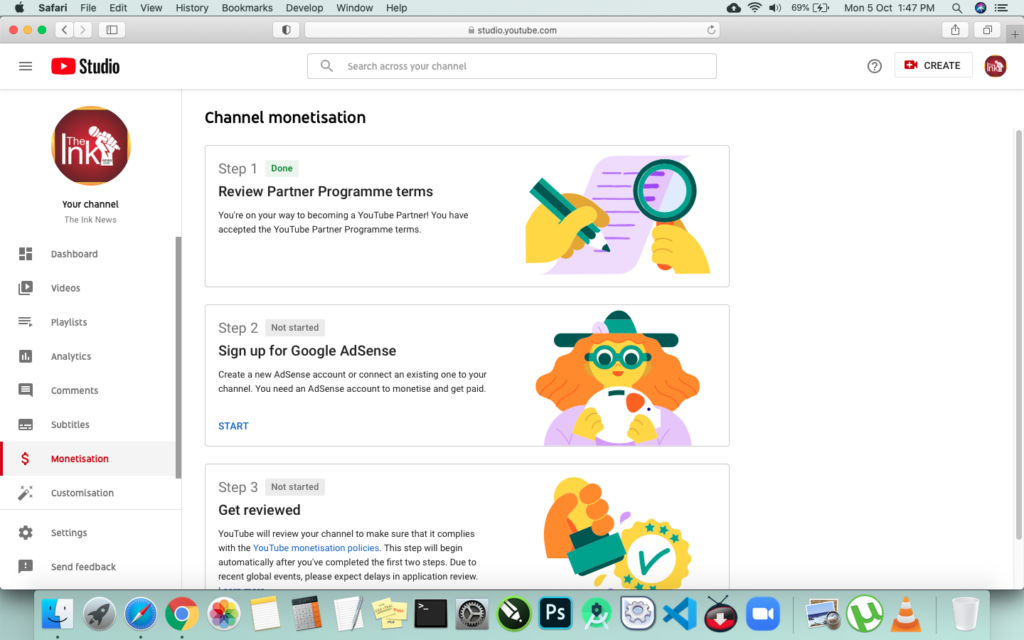Open Terminal from the Dock

(431, 614)
